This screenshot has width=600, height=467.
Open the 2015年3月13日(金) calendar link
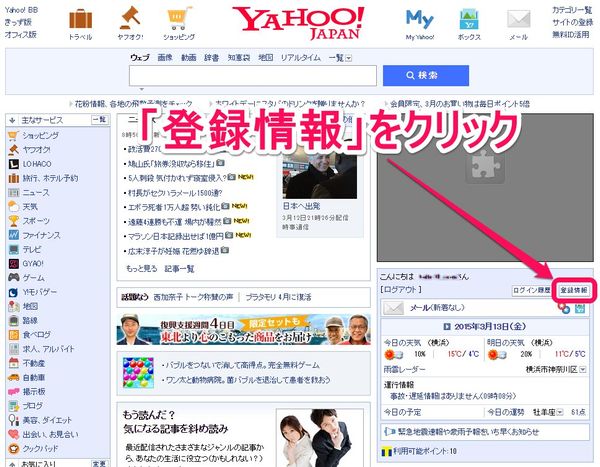point(490,327)
